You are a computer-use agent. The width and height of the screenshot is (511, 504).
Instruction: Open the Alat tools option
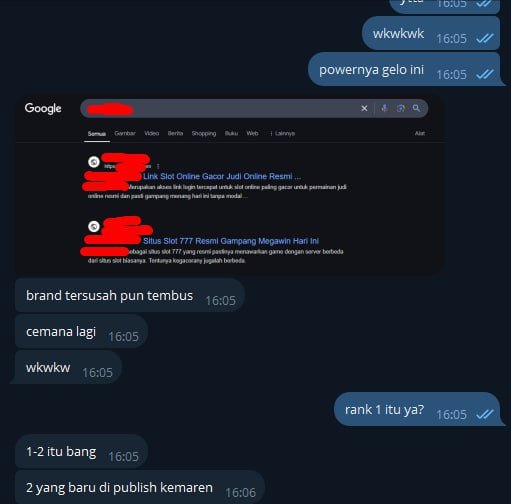click(x=420, y=133)
